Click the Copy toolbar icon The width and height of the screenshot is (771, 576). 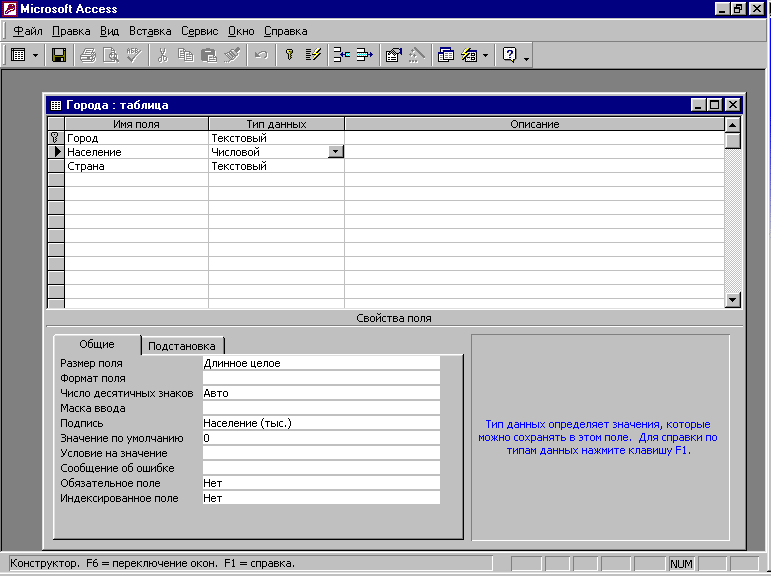coord(185,55)
